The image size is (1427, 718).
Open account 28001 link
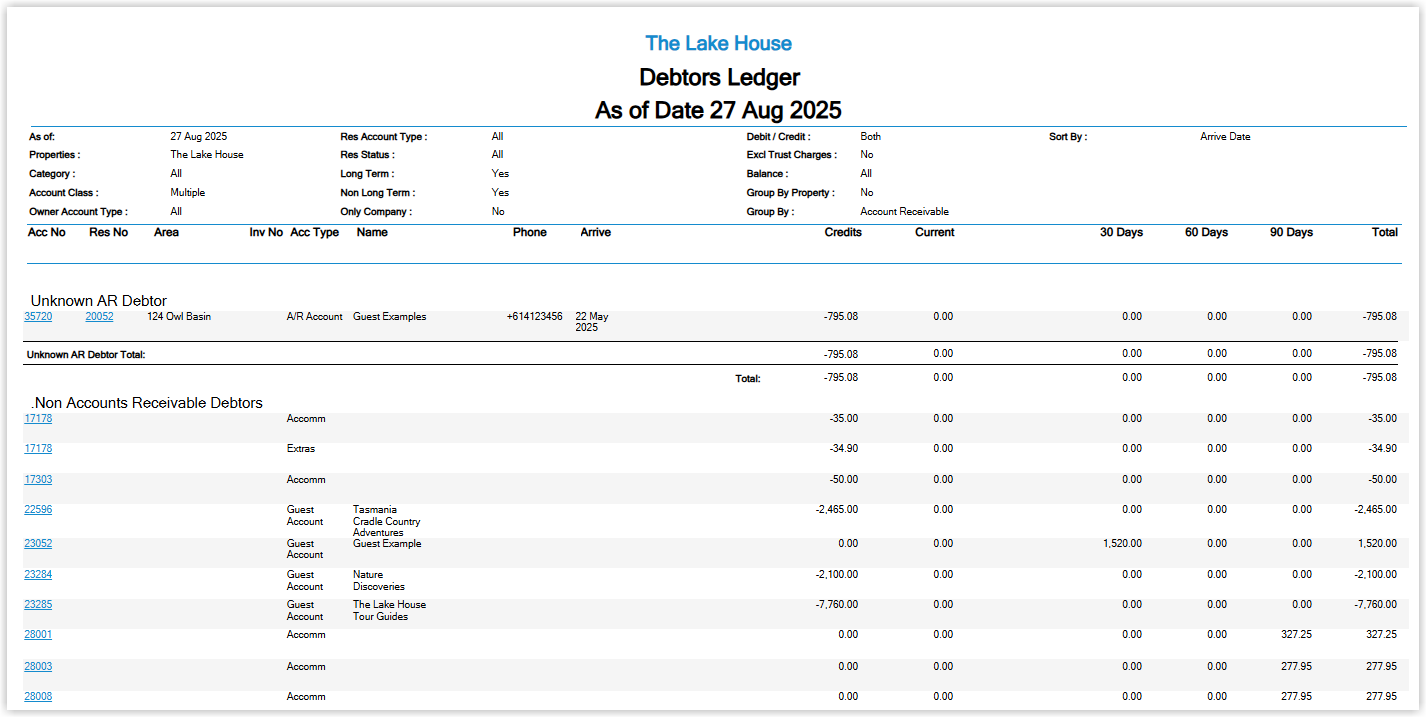click(38, 635)
